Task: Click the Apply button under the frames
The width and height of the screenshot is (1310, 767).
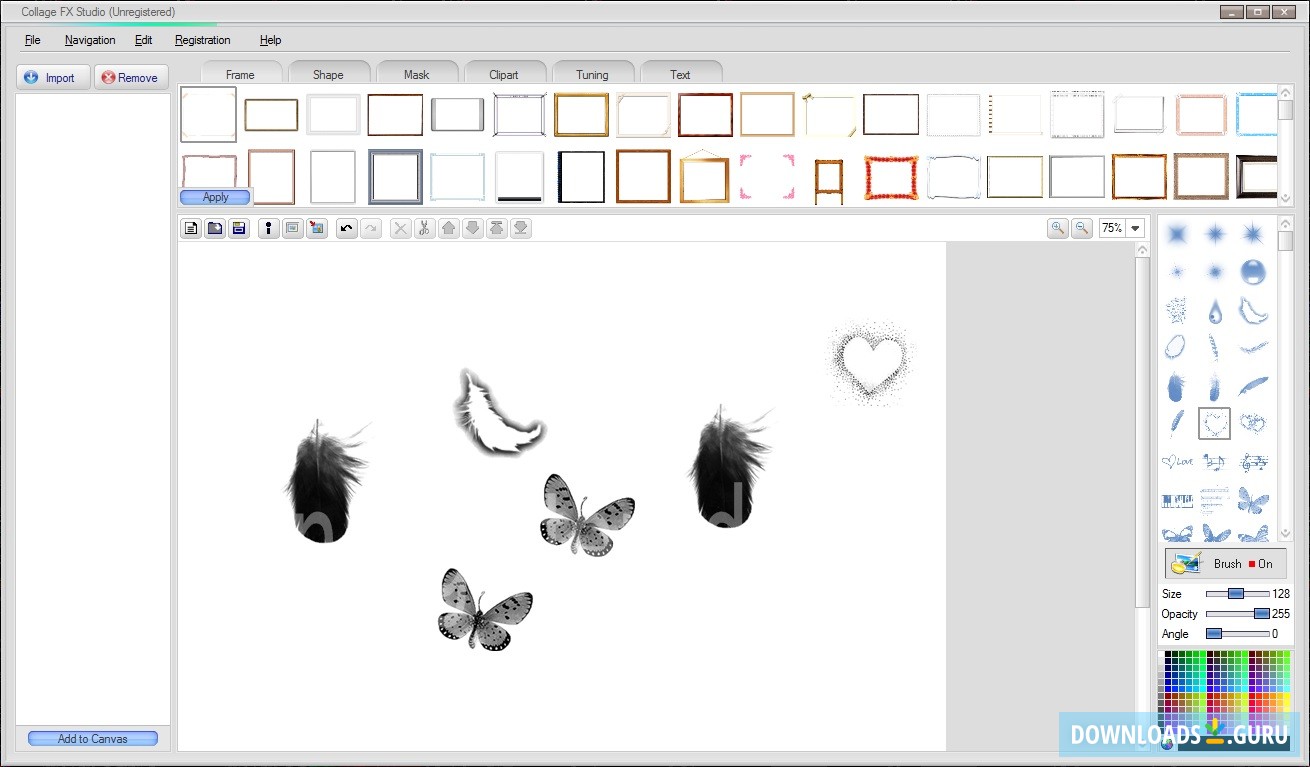Action: pos(214,197)
